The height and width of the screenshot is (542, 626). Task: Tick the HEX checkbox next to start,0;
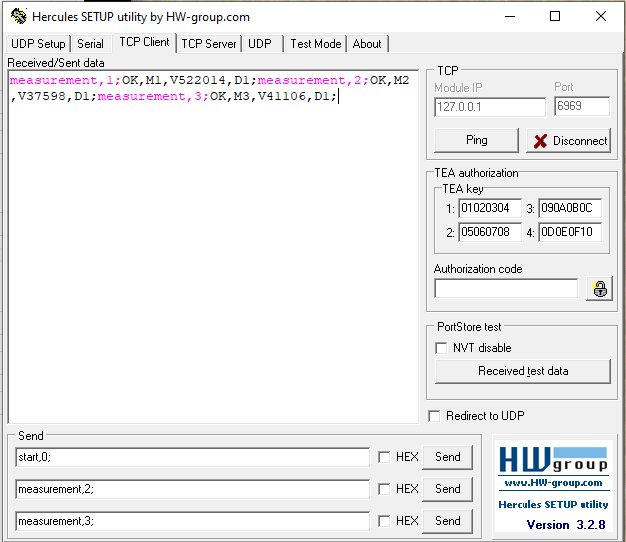pyautogui.click(x=384, y=457)
